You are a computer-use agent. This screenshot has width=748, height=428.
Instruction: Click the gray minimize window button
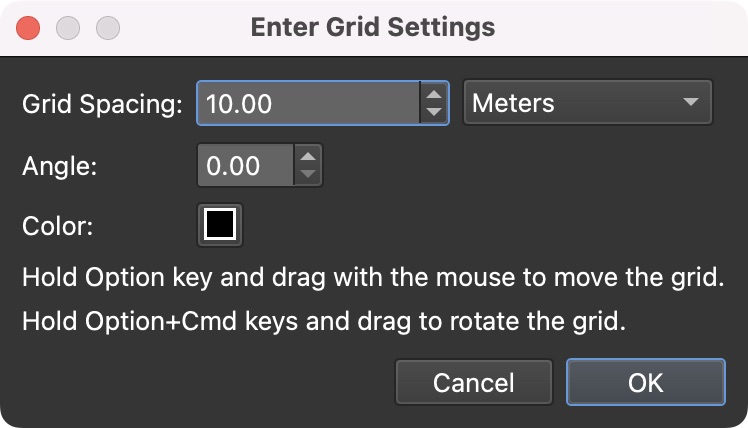click(68, 27)
